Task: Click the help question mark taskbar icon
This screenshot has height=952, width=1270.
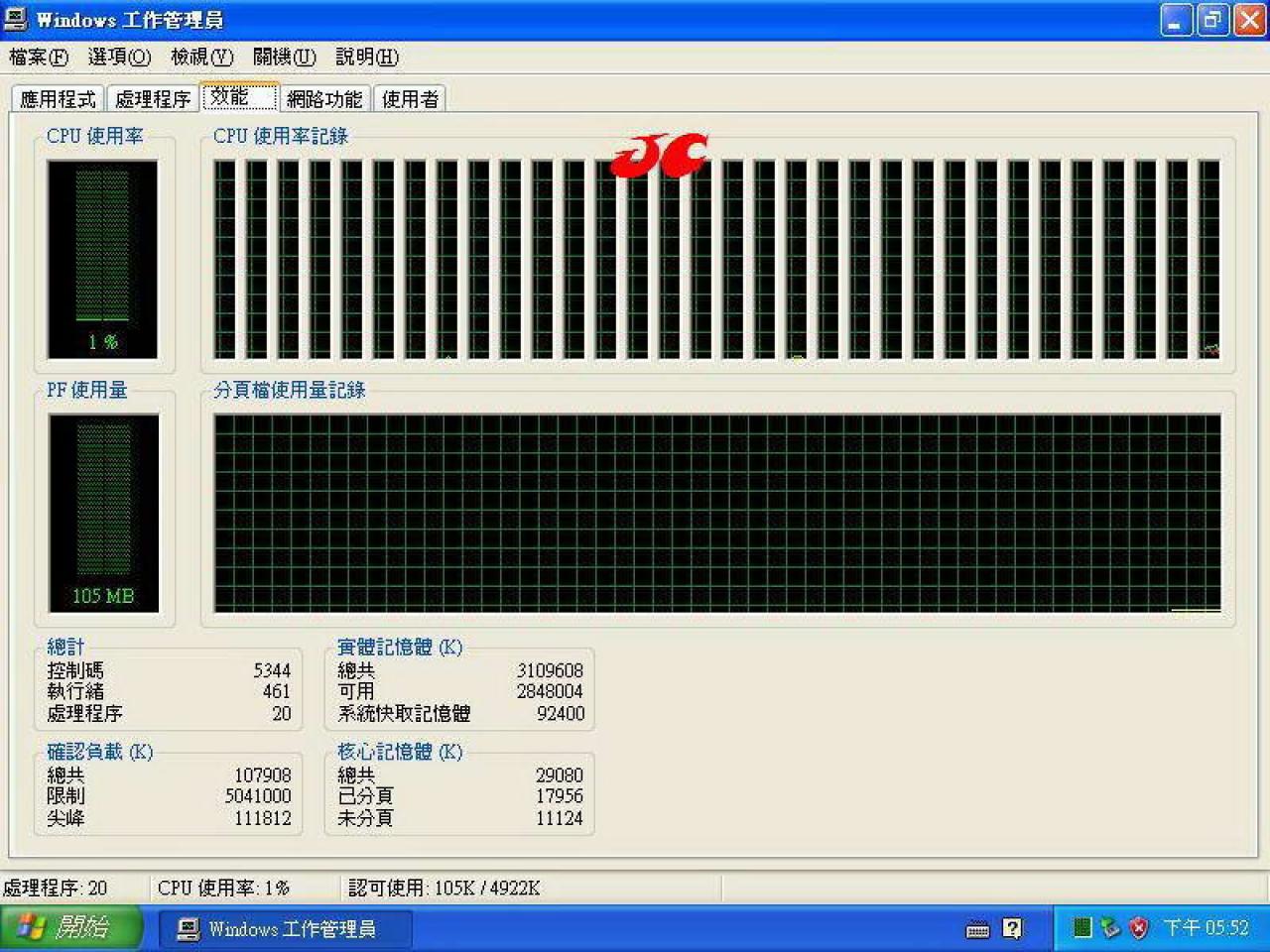Action: click(1012, 928)
